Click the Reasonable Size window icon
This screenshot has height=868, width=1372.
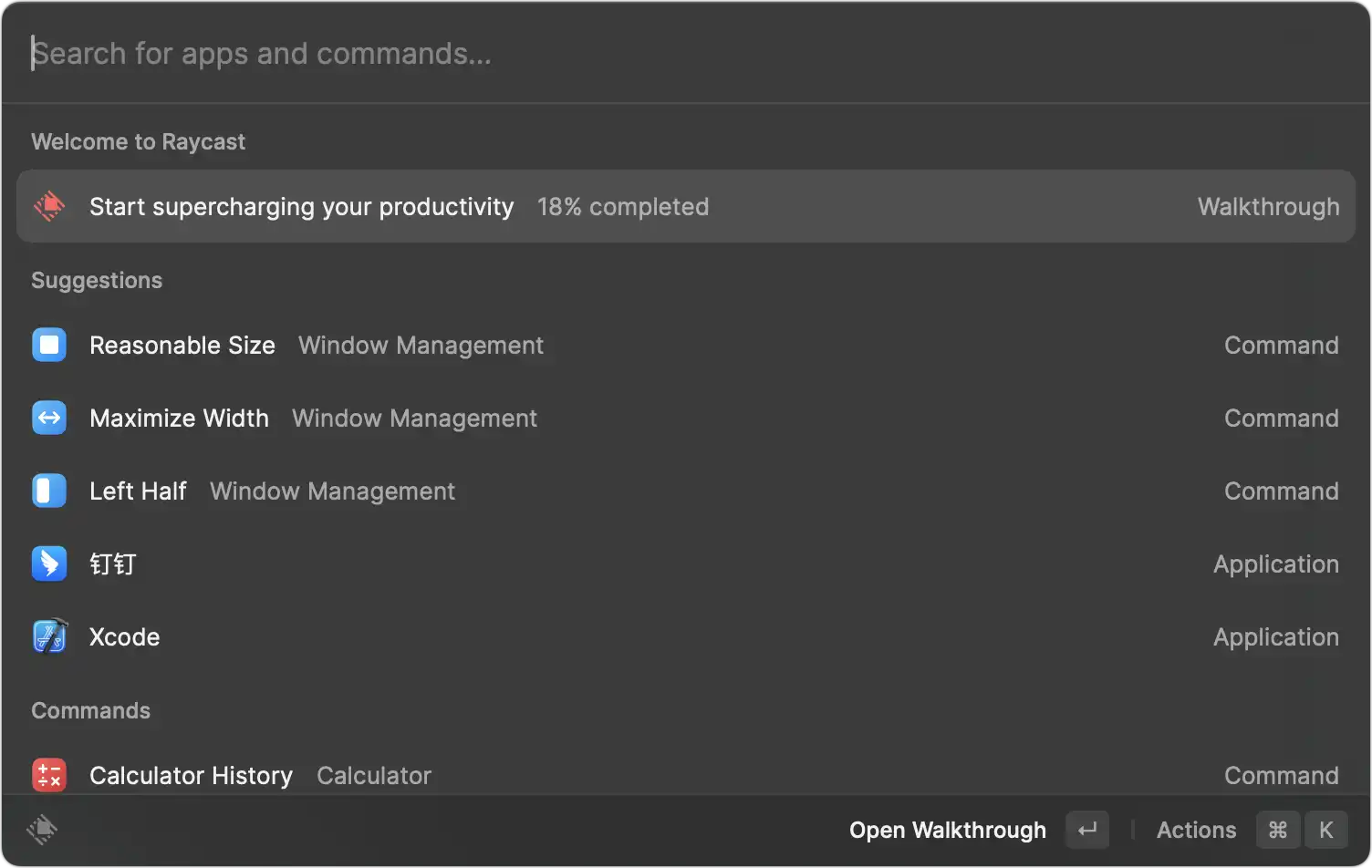(49, 346)
